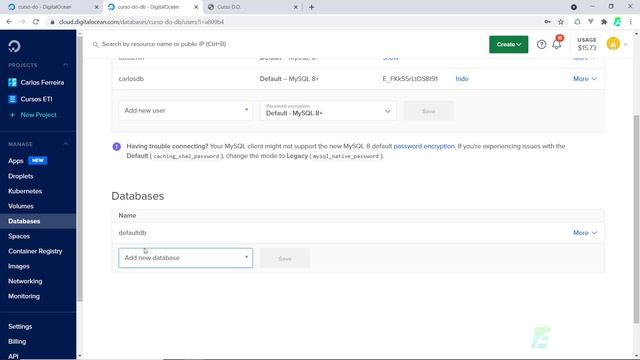Reload the page with refresh icon

[36, 22]
